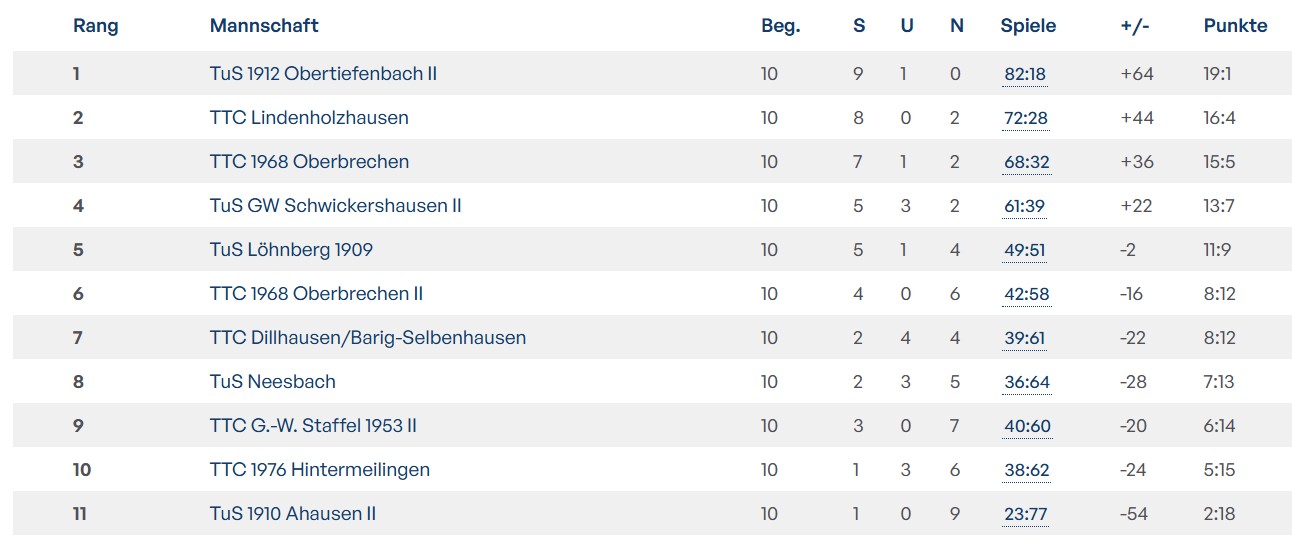1292x545 pixels.
Task: Click the Spiele column header
Action: tap(1028, 26)
